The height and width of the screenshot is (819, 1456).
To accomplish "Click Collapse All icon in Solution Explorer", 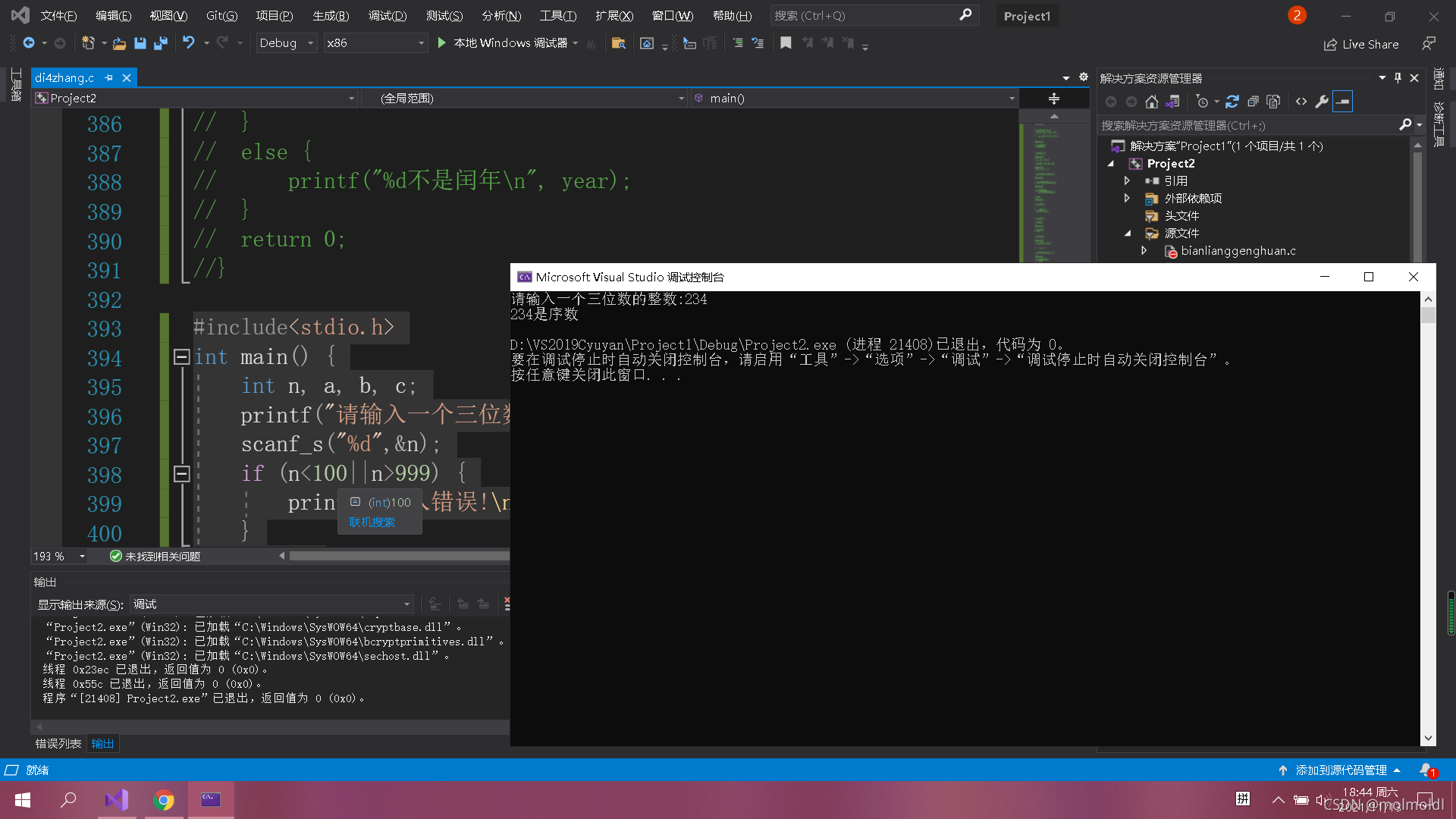I will [x=1254, y=102].
